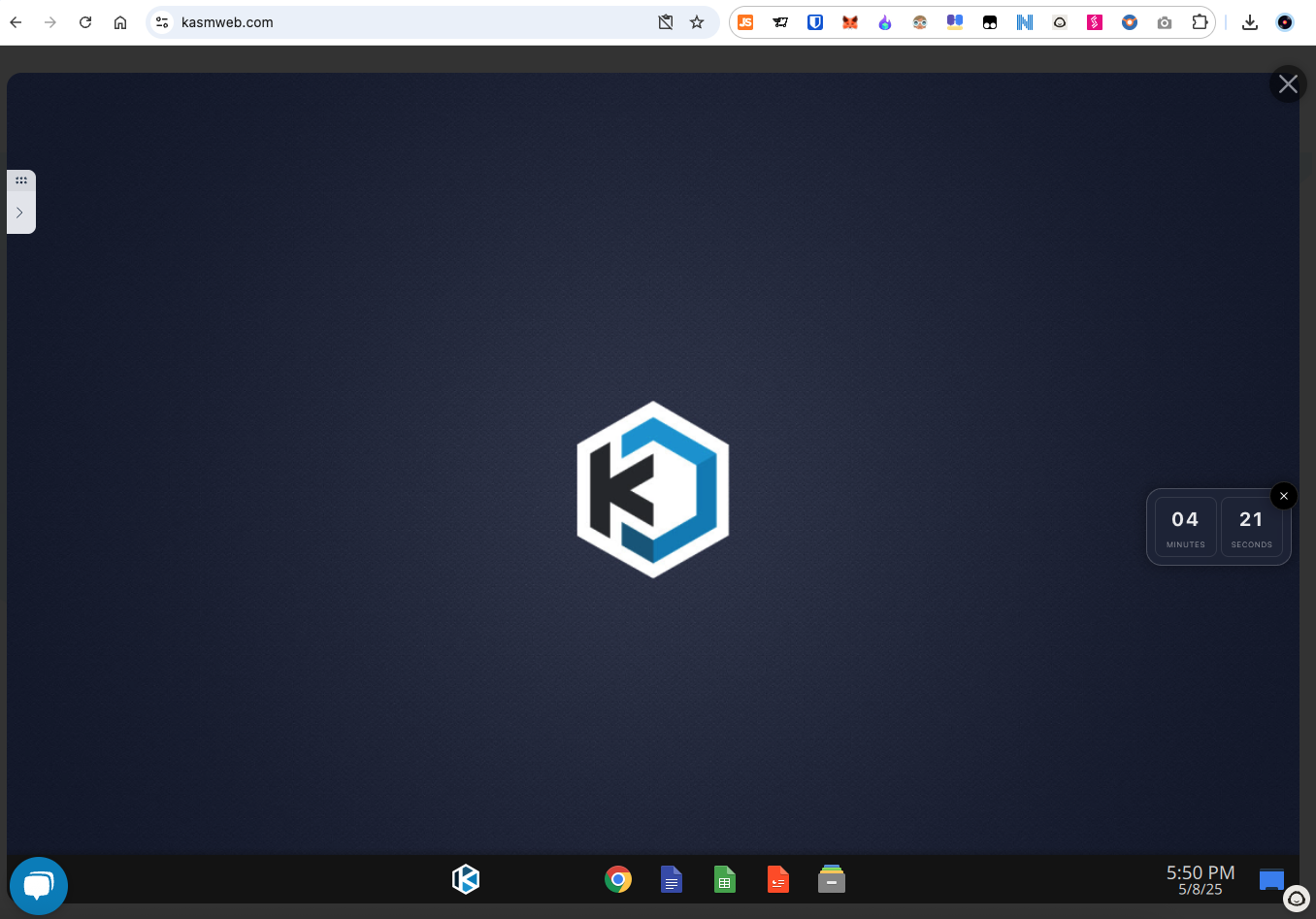Click the 04 minutes counter
The image size is (1316, 919).
(1185, 528)
